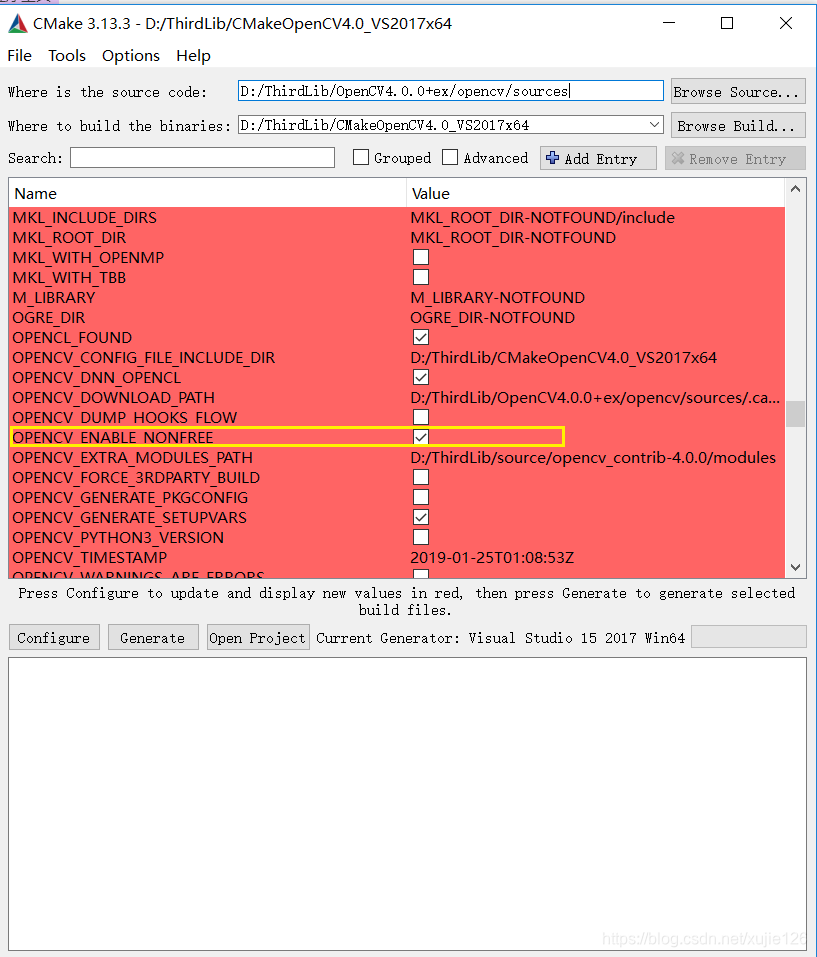Click the Browse Source button
Screen dimensions: 817x957
click(x=738, y=92)
